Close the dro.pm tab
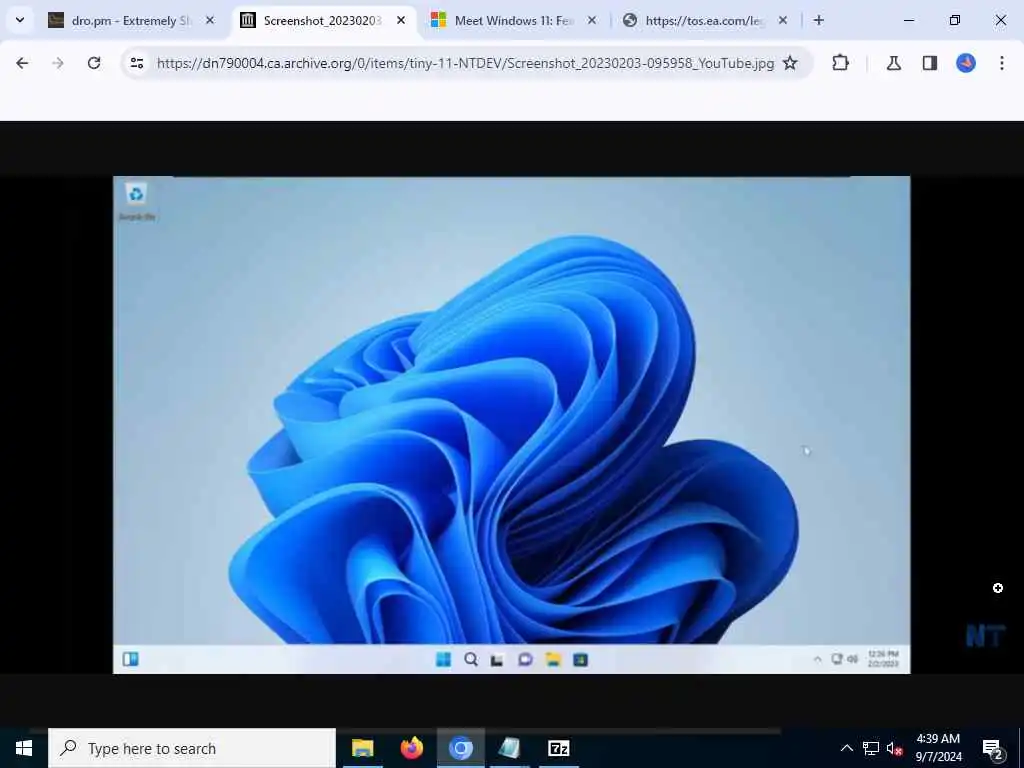1024x768 pixels. (x=210, y=20)
